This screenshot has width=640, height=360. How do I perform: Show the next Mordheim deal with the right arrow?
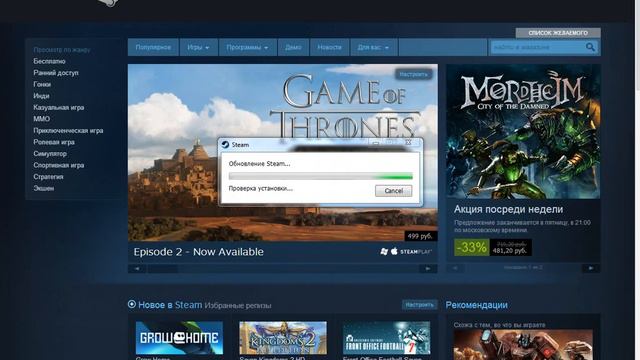tap(591, 268)
